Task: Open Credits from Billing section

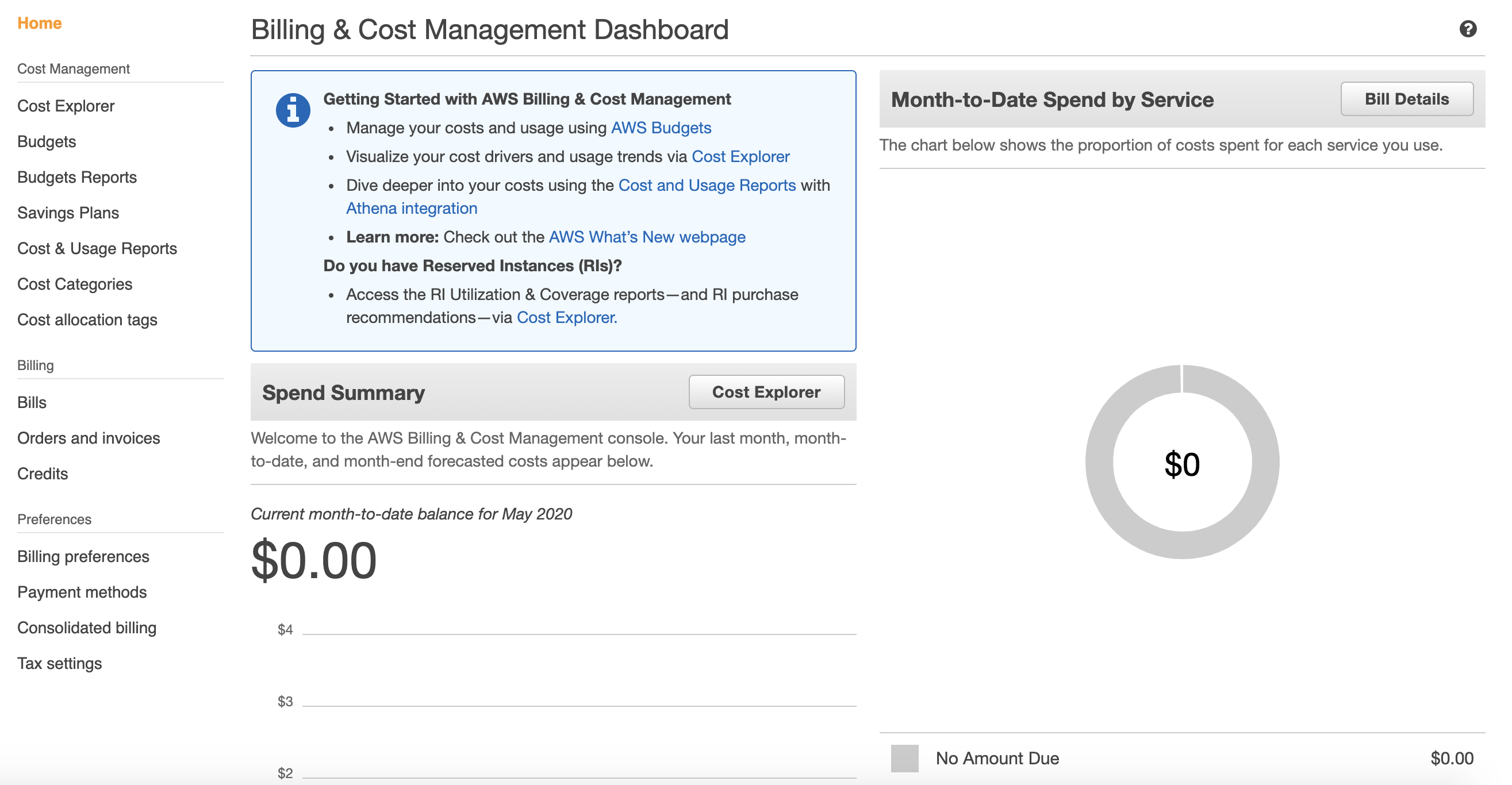Action: 43,472
